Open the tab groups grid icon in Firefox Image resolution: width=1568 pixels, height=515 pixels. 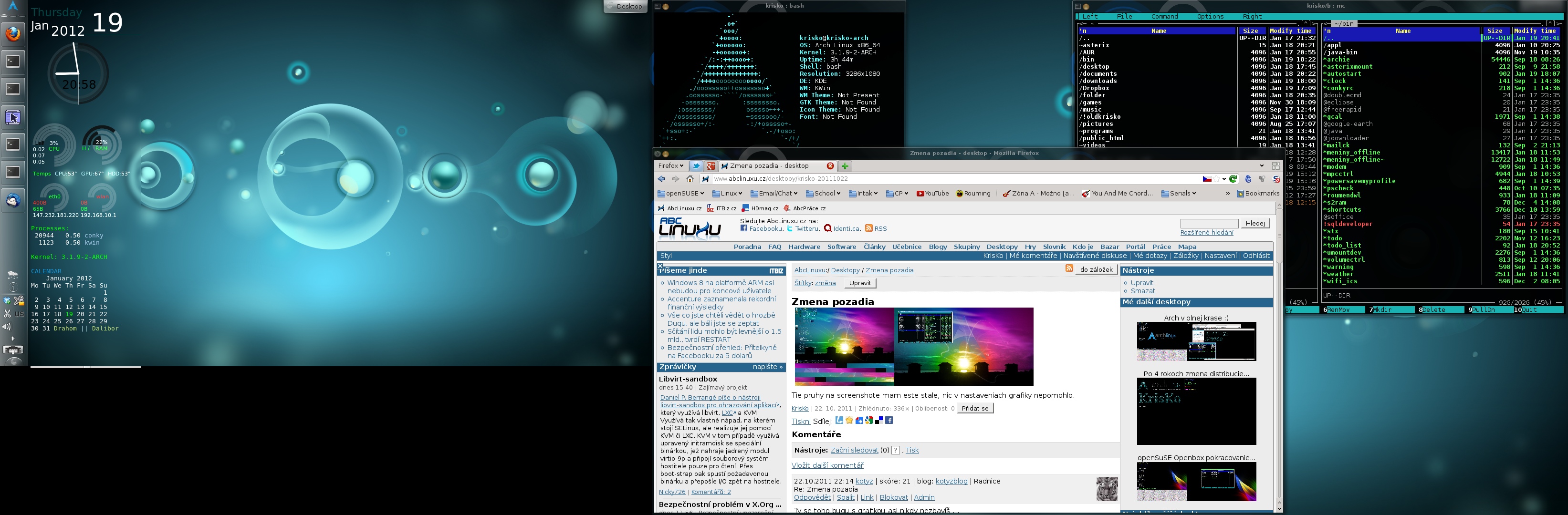[1275, 166]
